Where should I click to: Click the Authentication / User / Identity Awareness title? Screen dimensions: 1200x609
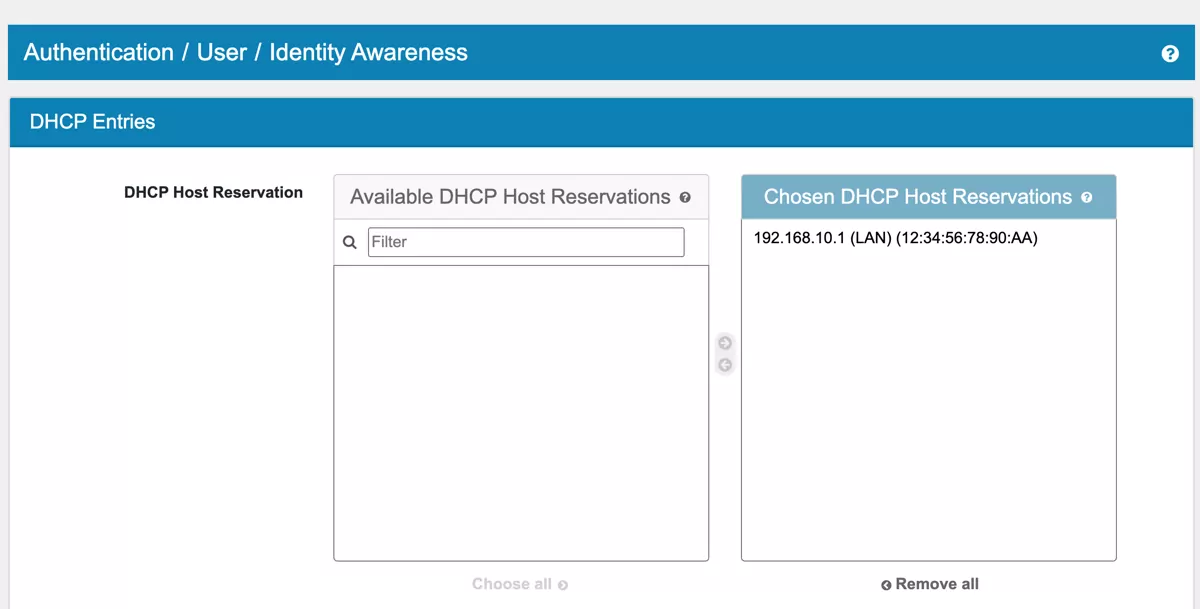[x=247, y=52]
